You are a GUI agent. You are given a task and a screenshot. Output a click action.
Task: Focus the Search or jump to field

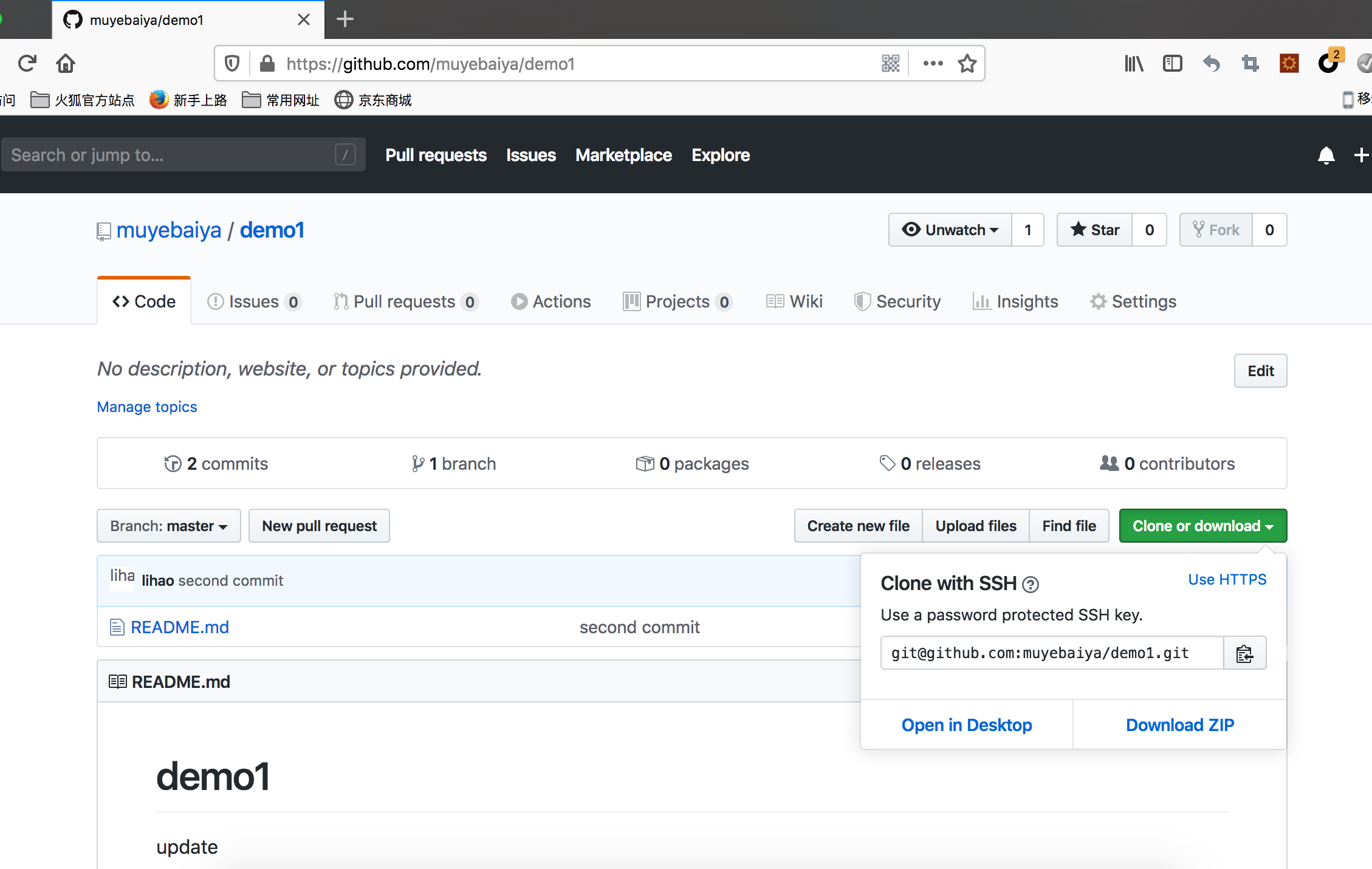183,155
